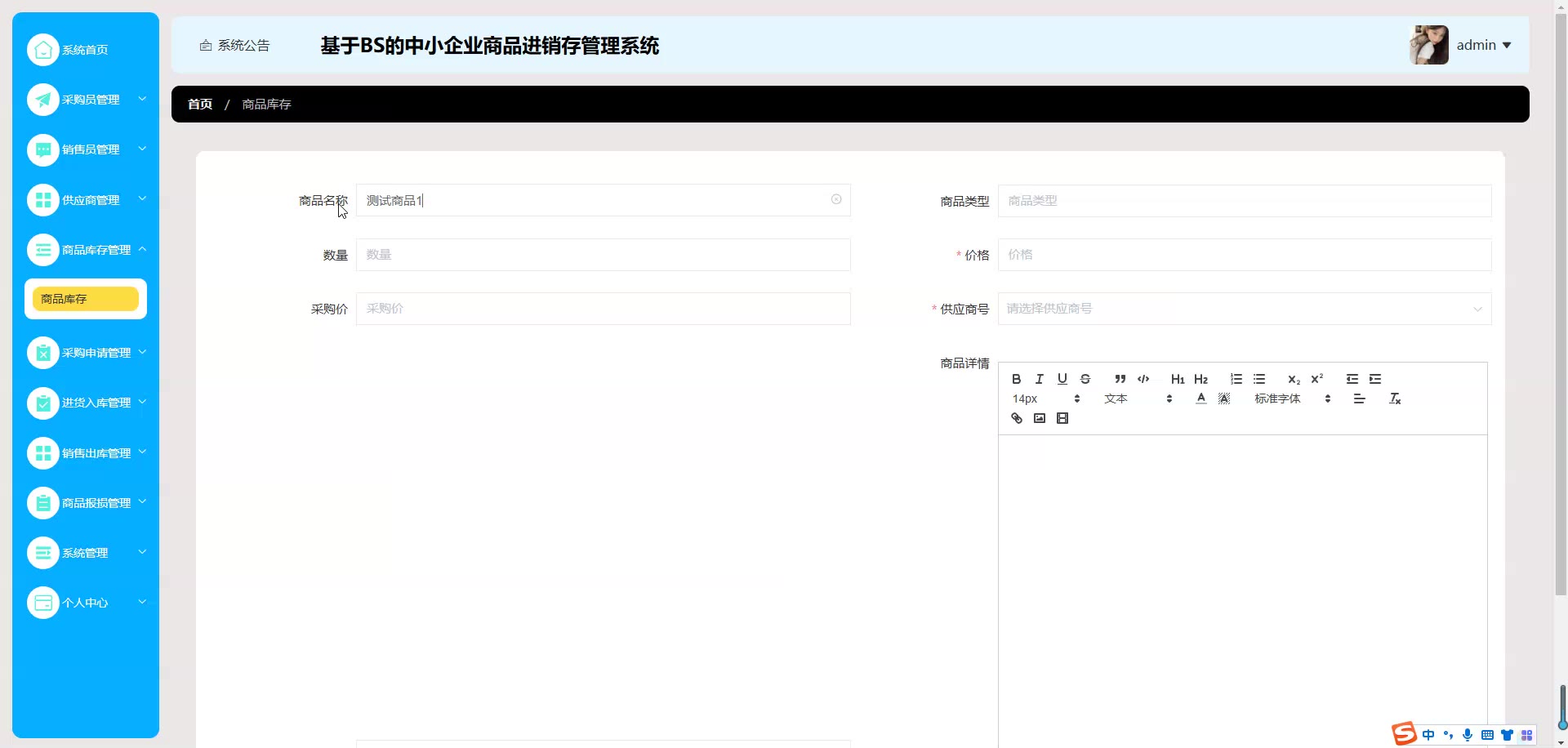Insert a hyperlink with the link icon
This screenshot has height=748, width=1568.
coord(1016,418)
